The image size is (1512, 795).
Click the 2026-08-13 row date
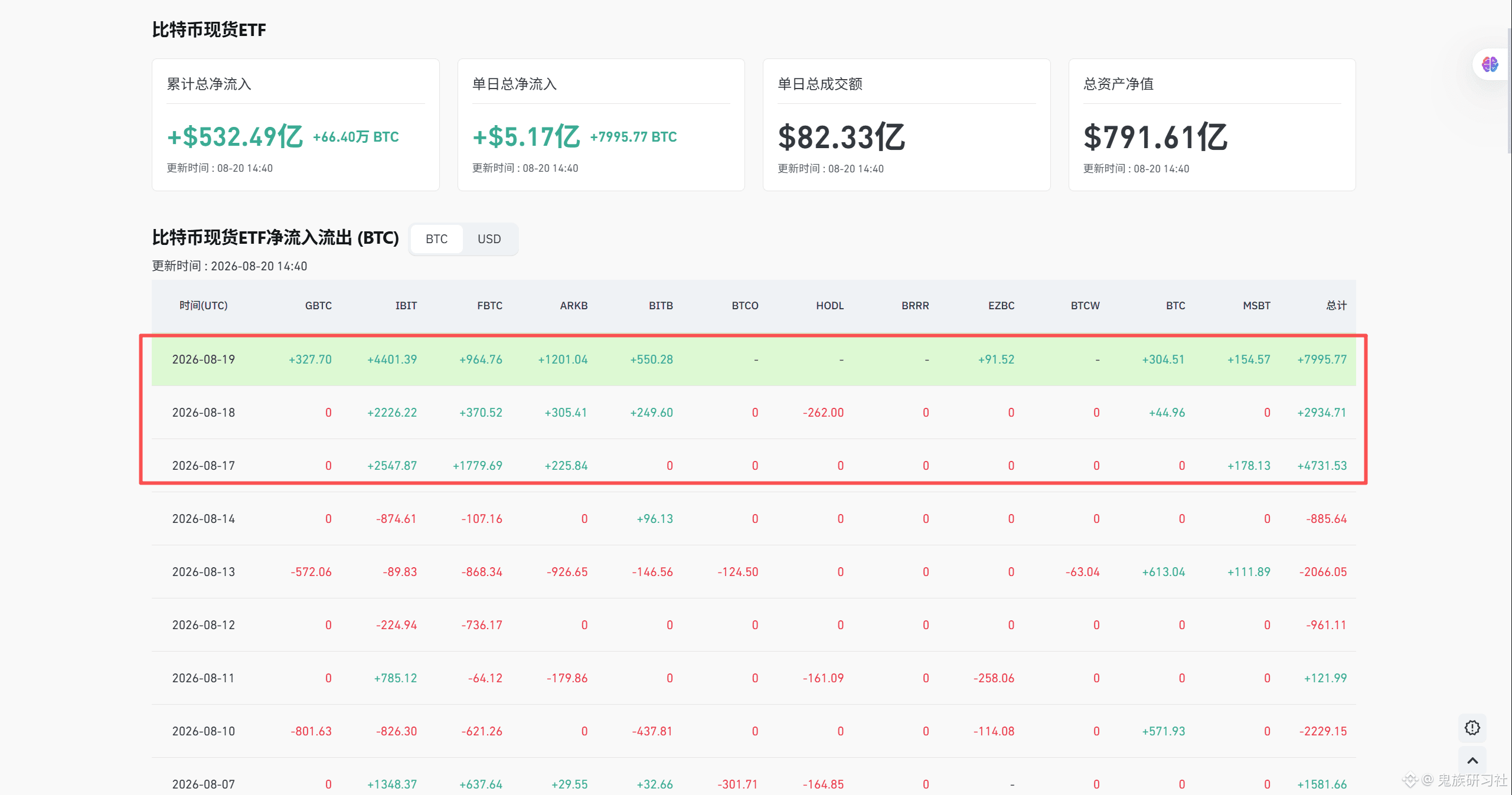point(203,572)
